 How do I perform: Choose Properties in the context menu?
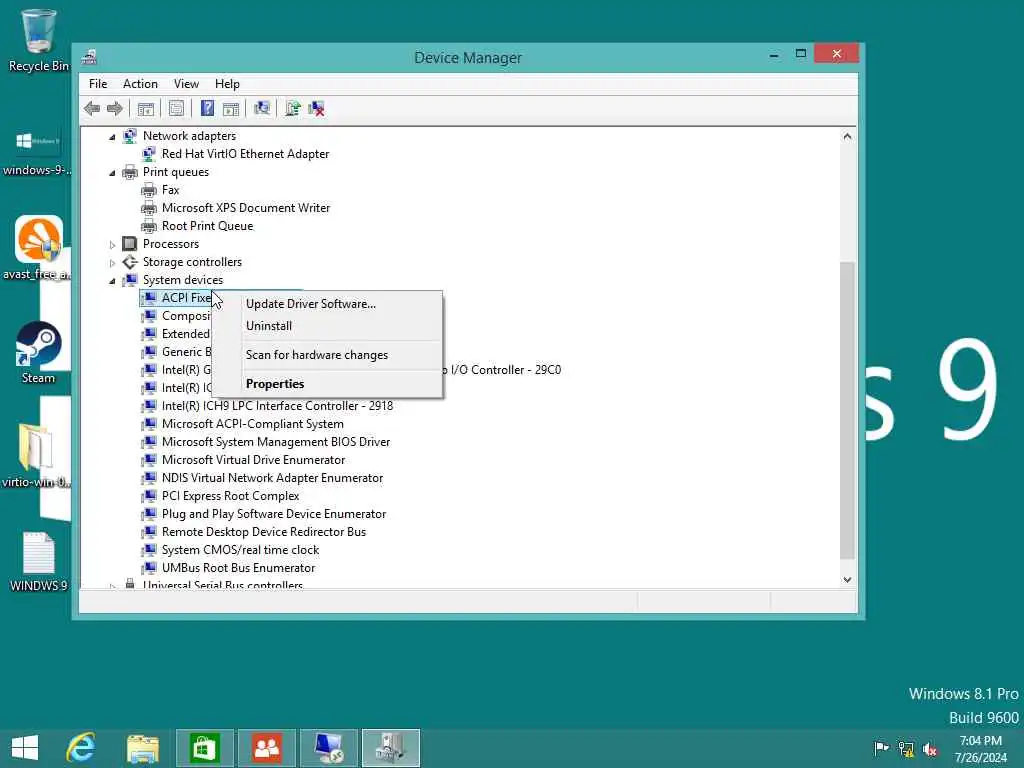point(328,383)
